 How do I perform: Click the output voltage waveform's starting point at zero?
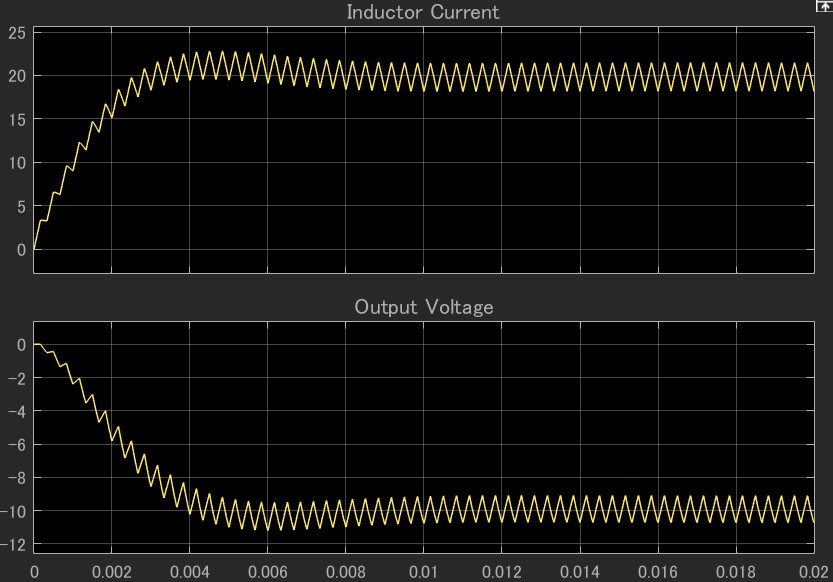tap(35, 344)
